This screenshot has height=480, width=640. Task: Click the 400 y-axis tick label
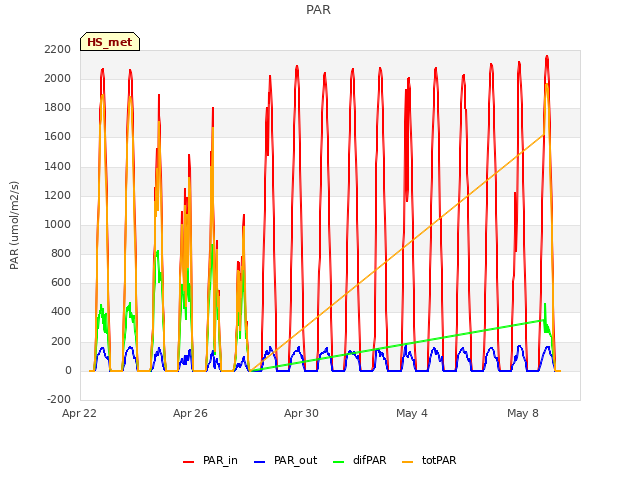(x=61, y=312)
